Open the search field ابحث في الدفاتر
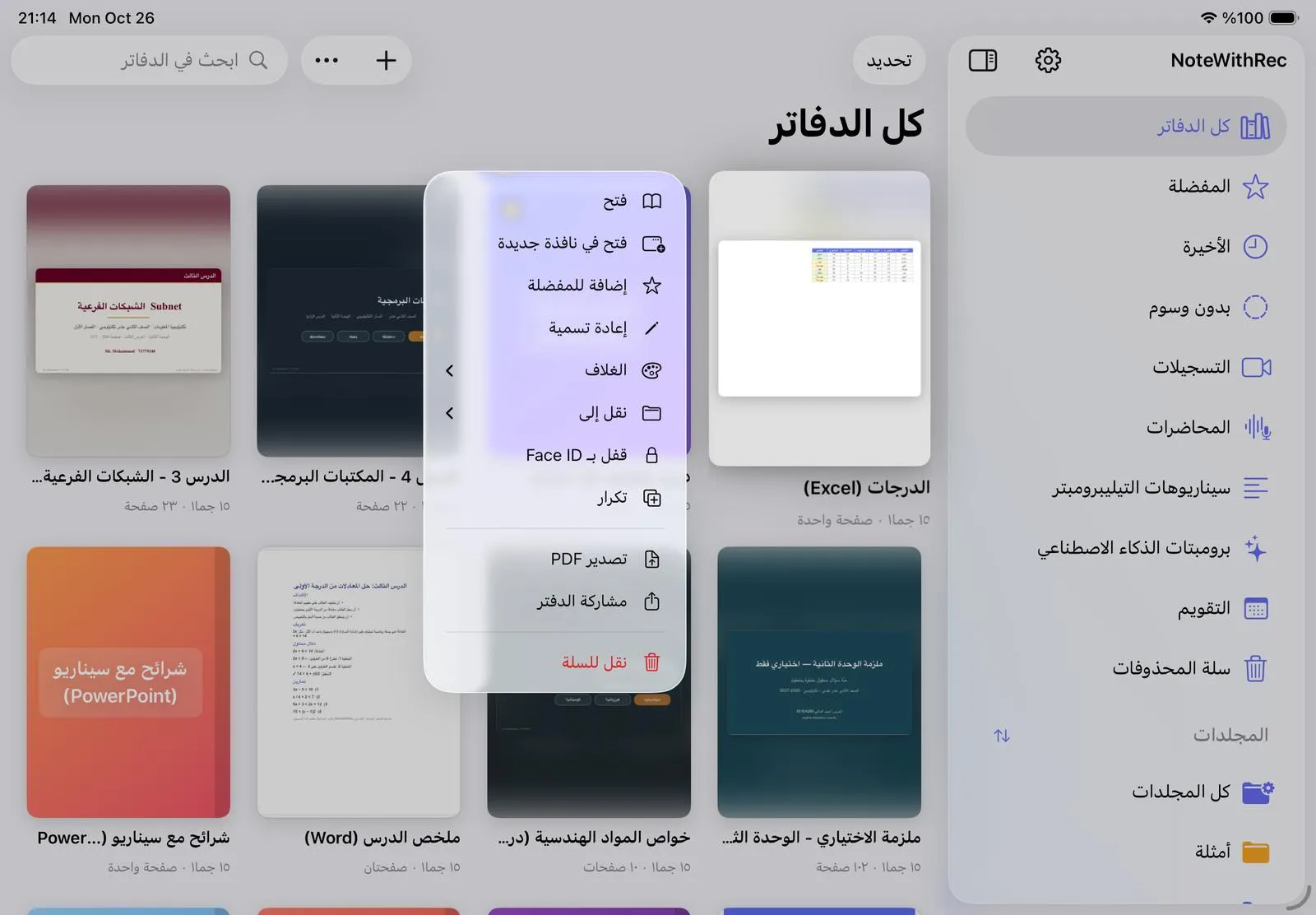 pyautogui.click(x=150, y=60)
